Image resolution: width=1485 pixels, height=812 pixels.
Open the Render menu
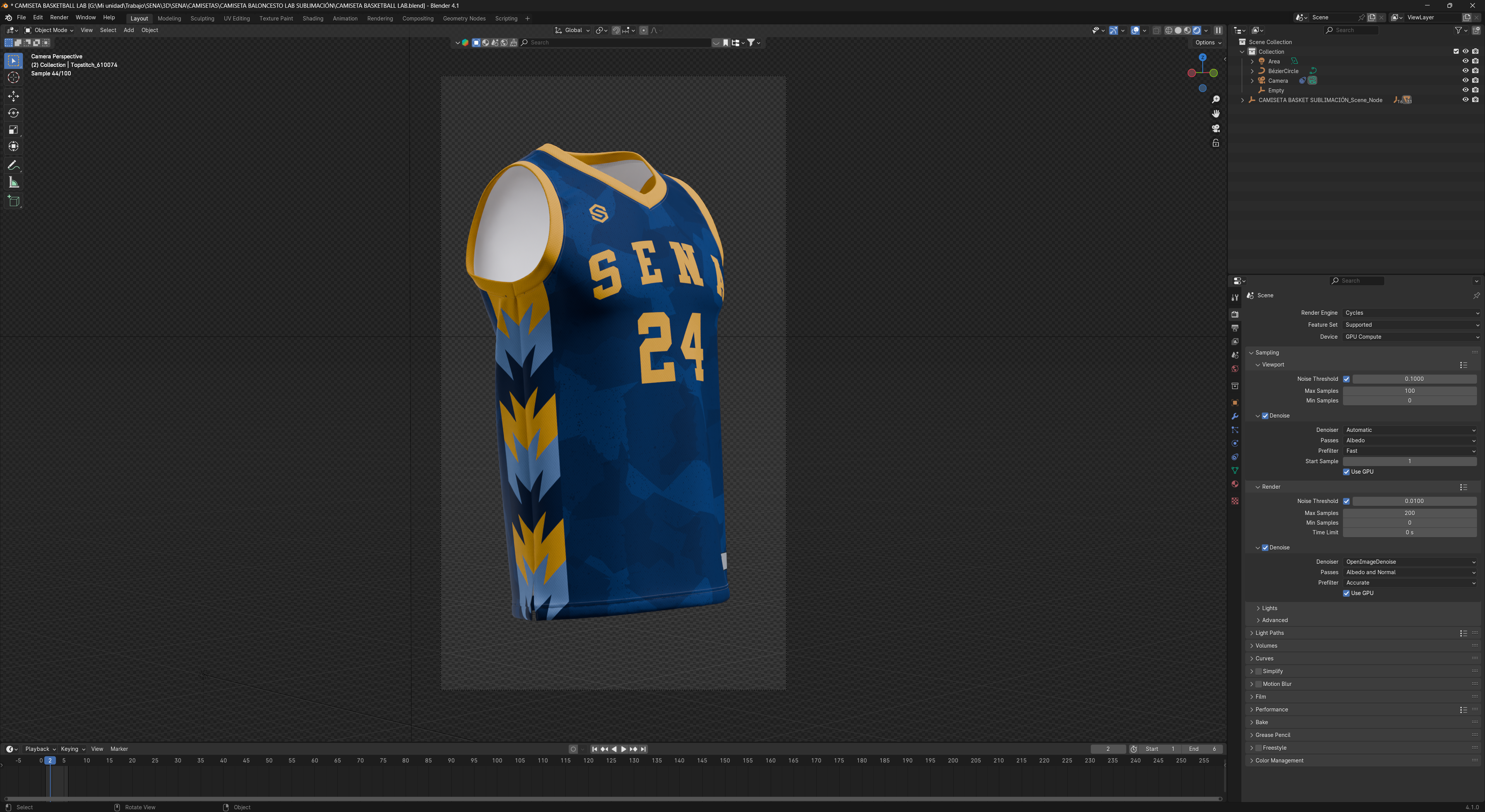pyautogui.click(x=59, y=18)
